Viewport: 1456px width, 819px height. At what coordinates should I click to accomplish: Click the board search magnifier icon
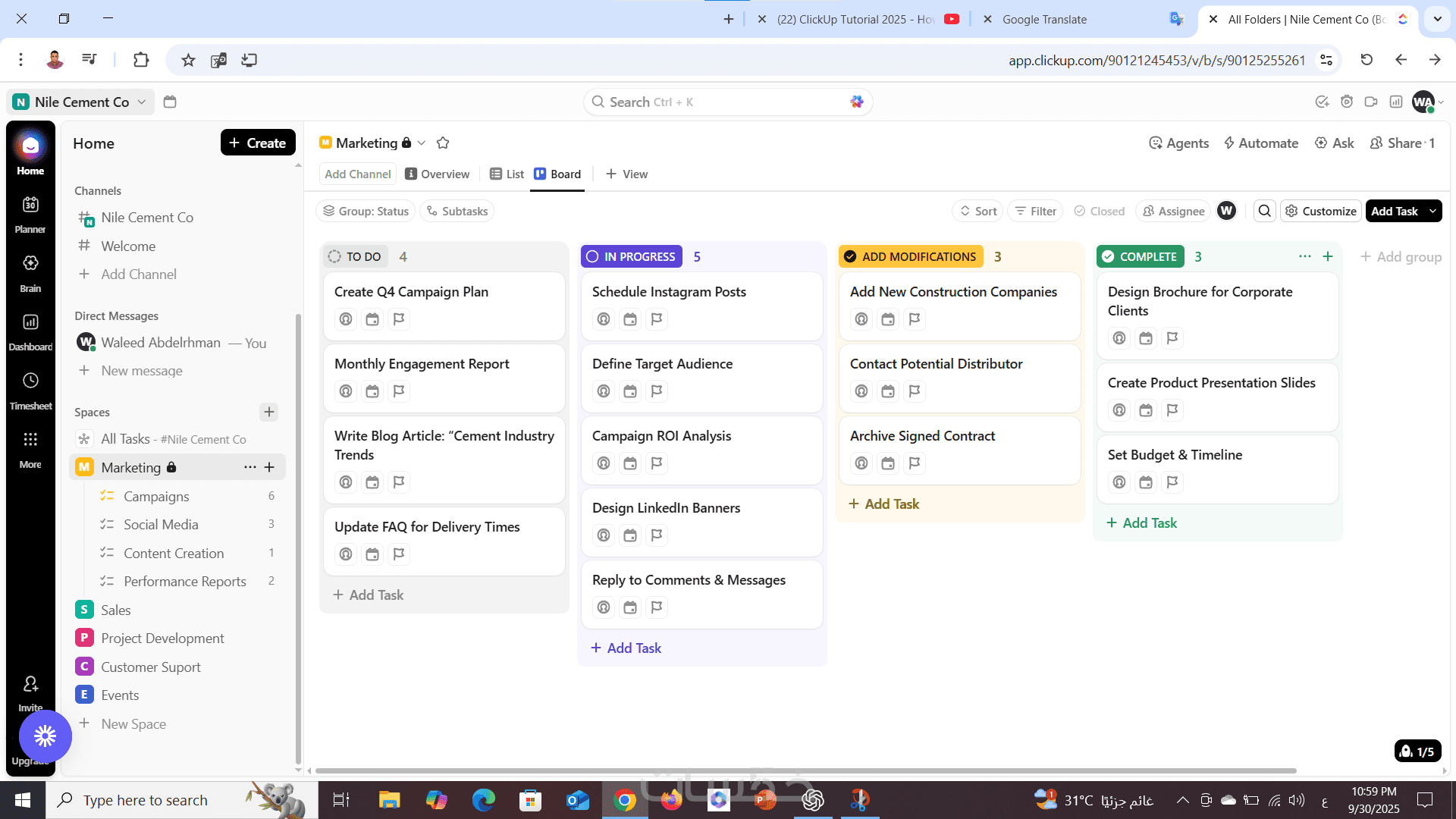click(1264, 212)
